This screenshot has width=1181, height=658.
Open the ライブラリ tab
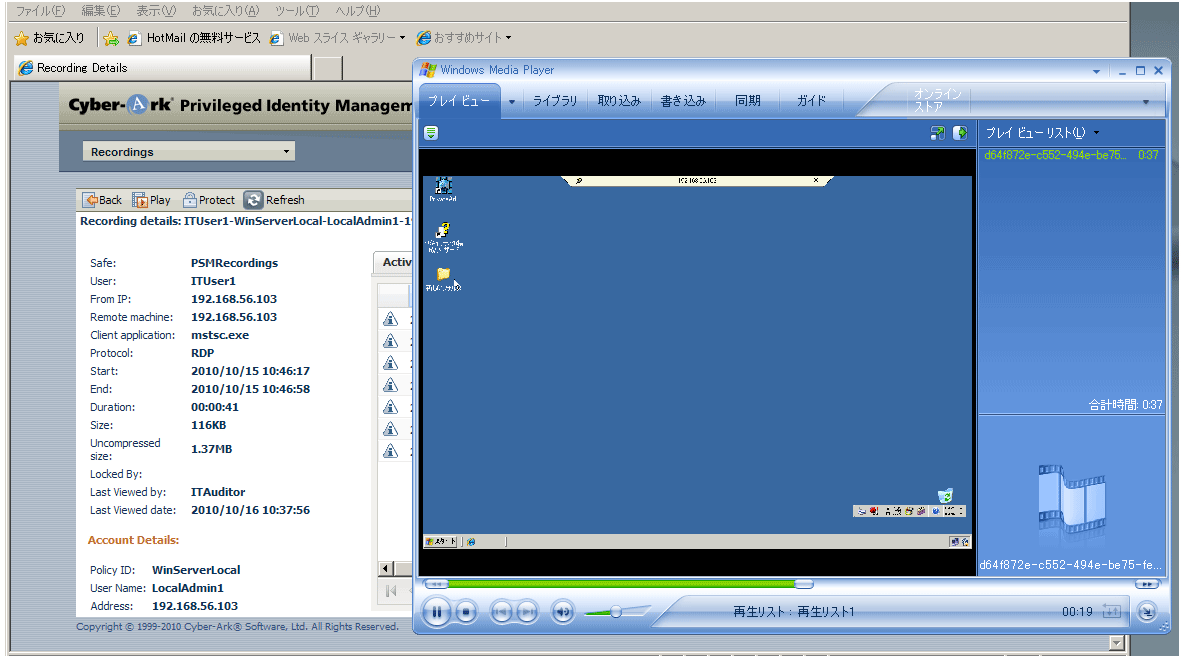click(555, 101)
